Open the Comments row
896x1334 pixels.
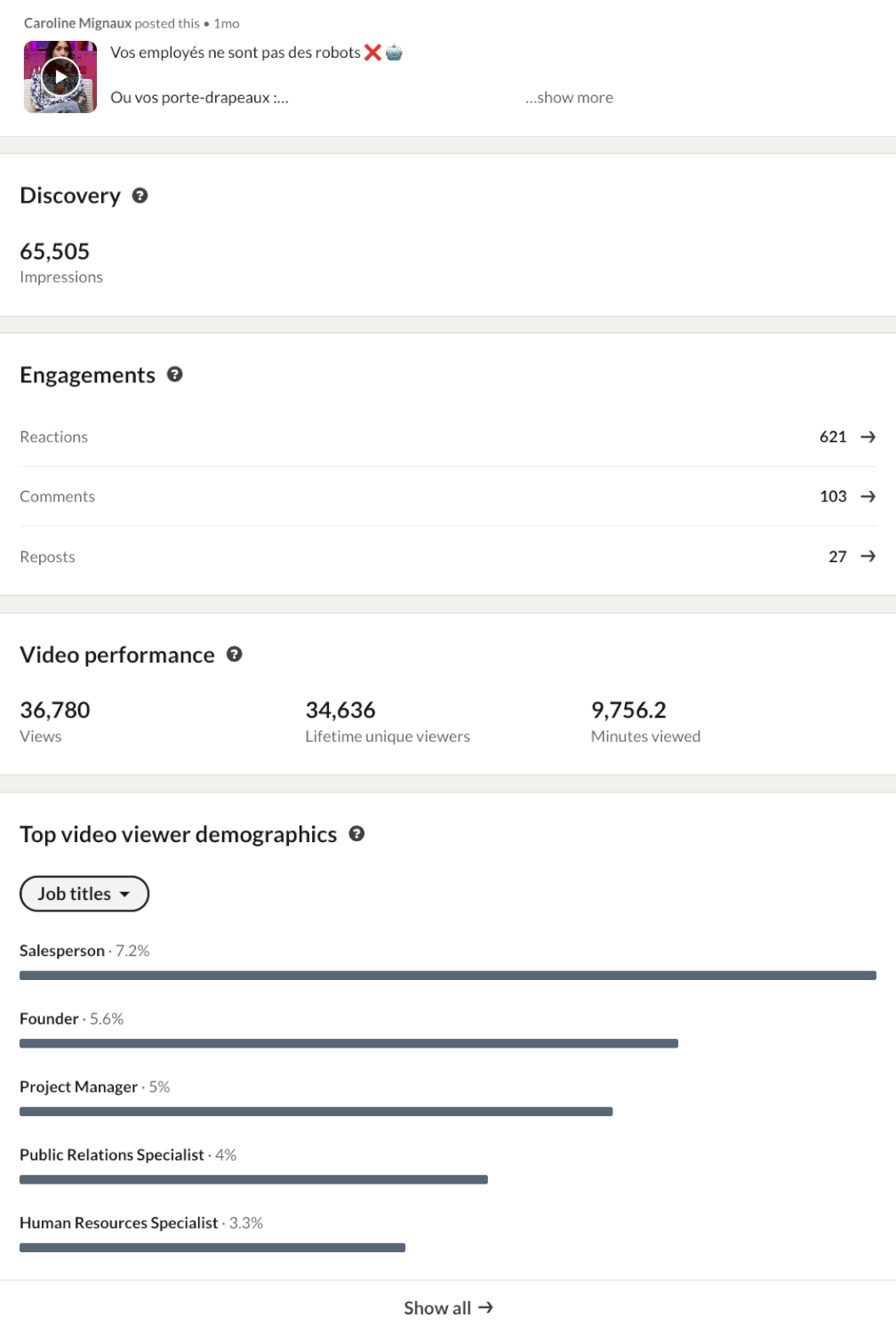448,496
